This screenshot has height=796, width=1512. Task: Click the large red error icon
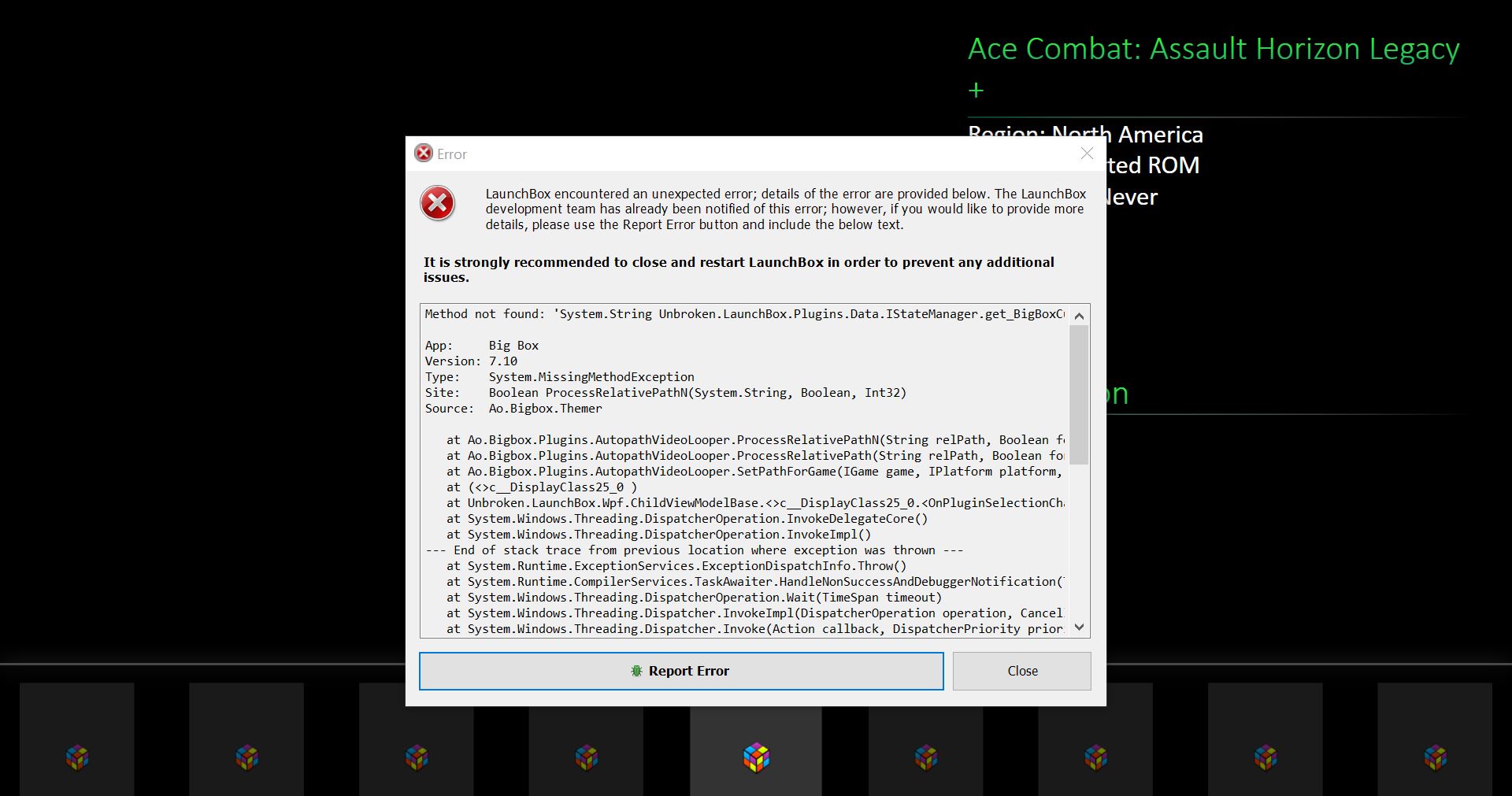click(437, 203)
